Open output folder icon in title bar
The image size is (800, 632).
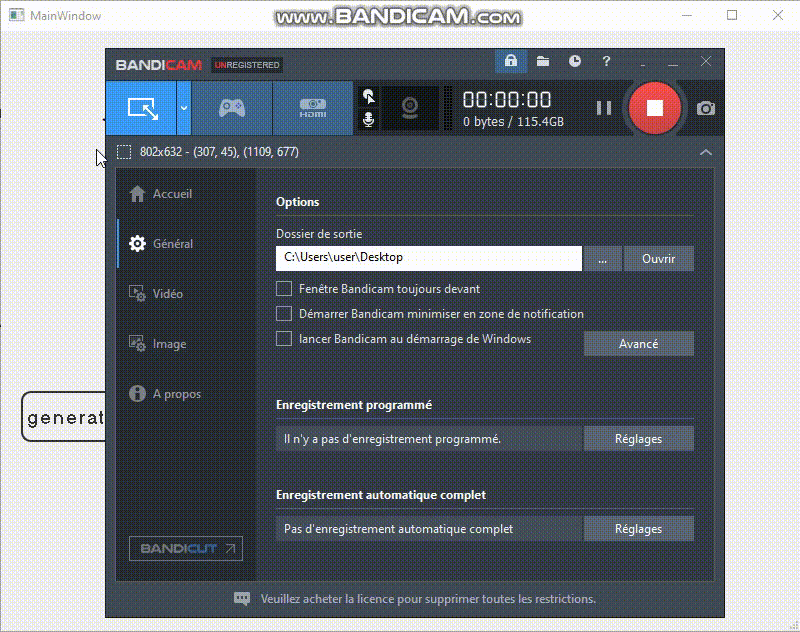pyautogui.click(x=543, y=62)
